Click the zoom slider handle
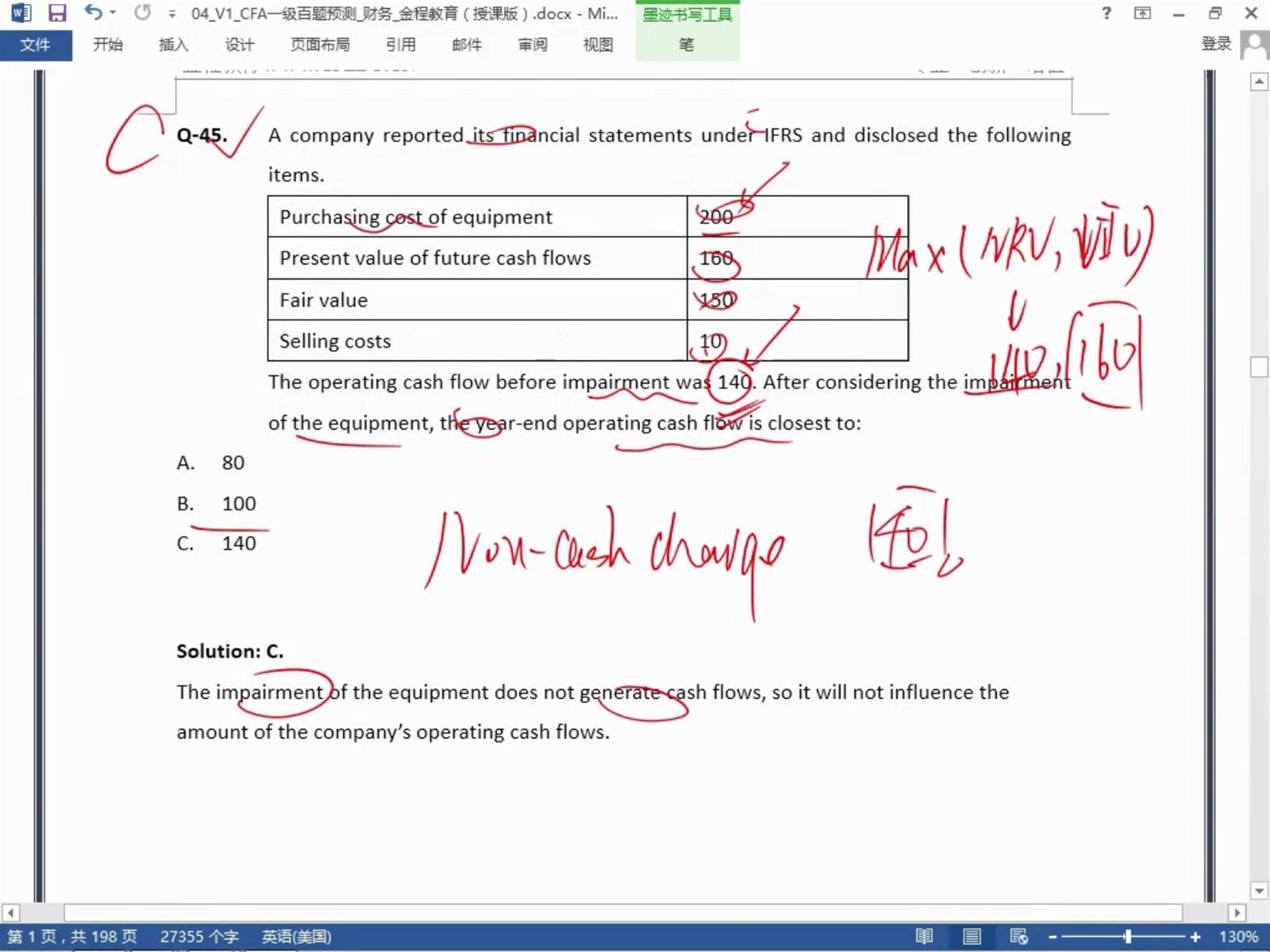This screenshot has height=952, width=1270. (x=1127, y=937)
